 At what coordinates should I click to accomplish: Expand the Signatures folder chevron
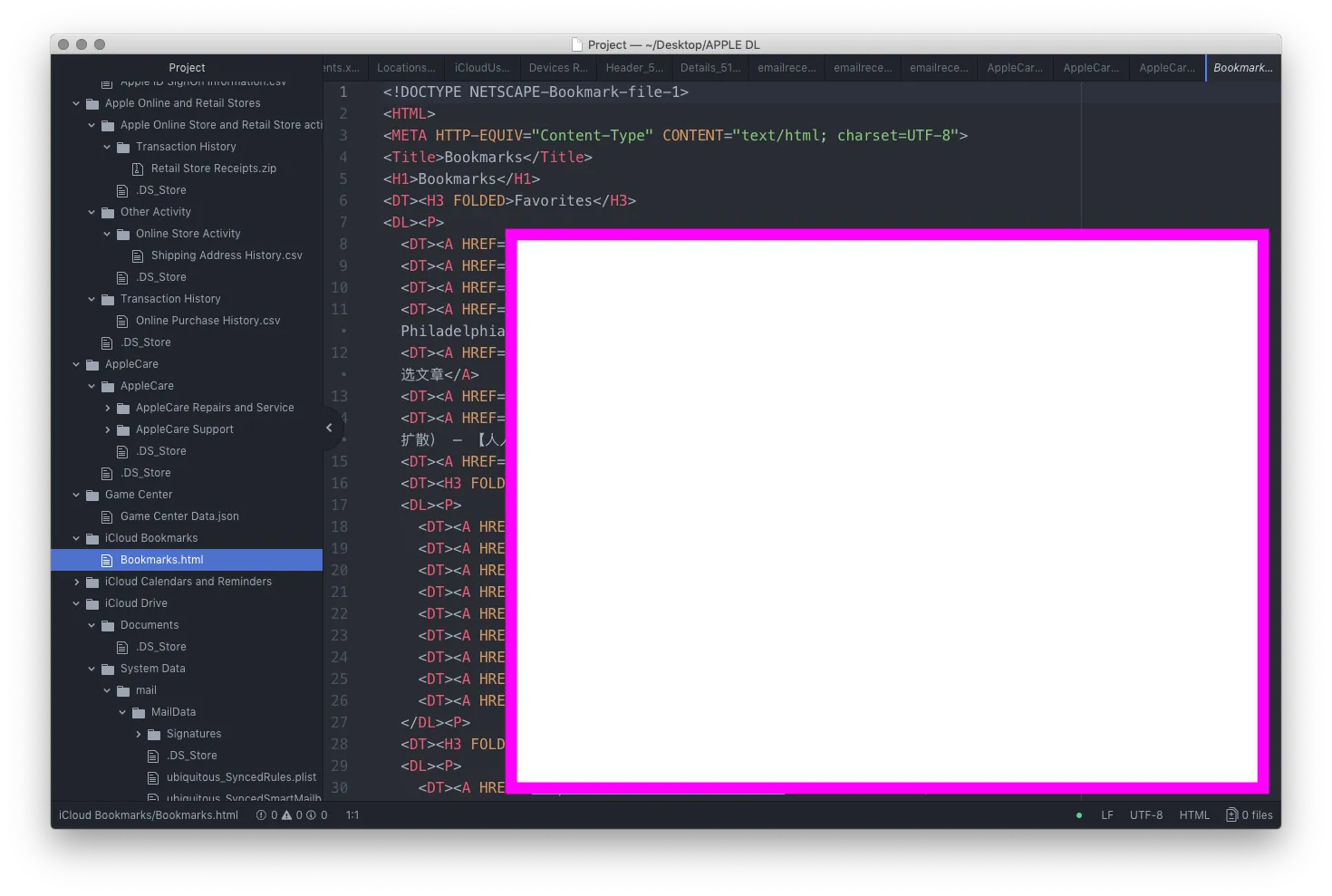click(138, 734)
